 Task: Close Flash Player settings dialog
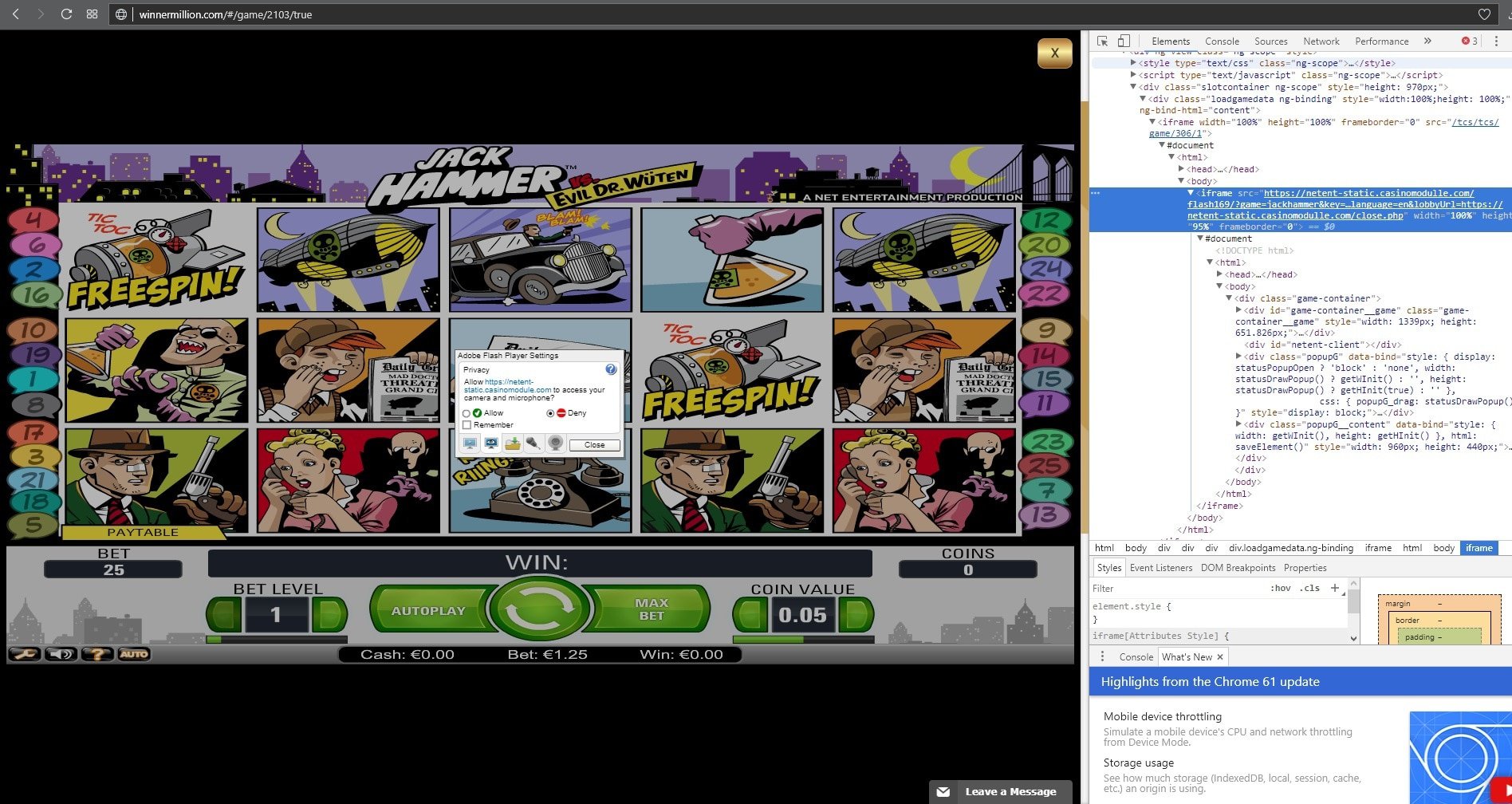(594, 445)
